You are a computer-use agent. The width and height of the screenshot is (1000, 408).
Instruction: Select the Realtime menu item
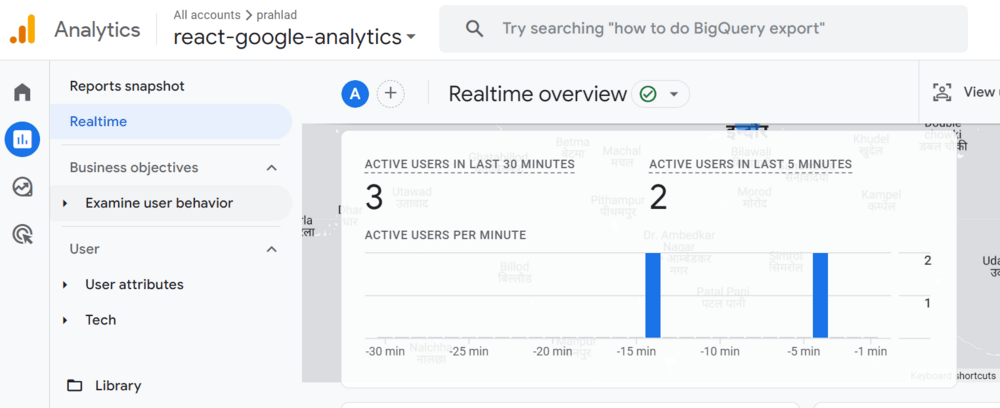tap(98, 122)
